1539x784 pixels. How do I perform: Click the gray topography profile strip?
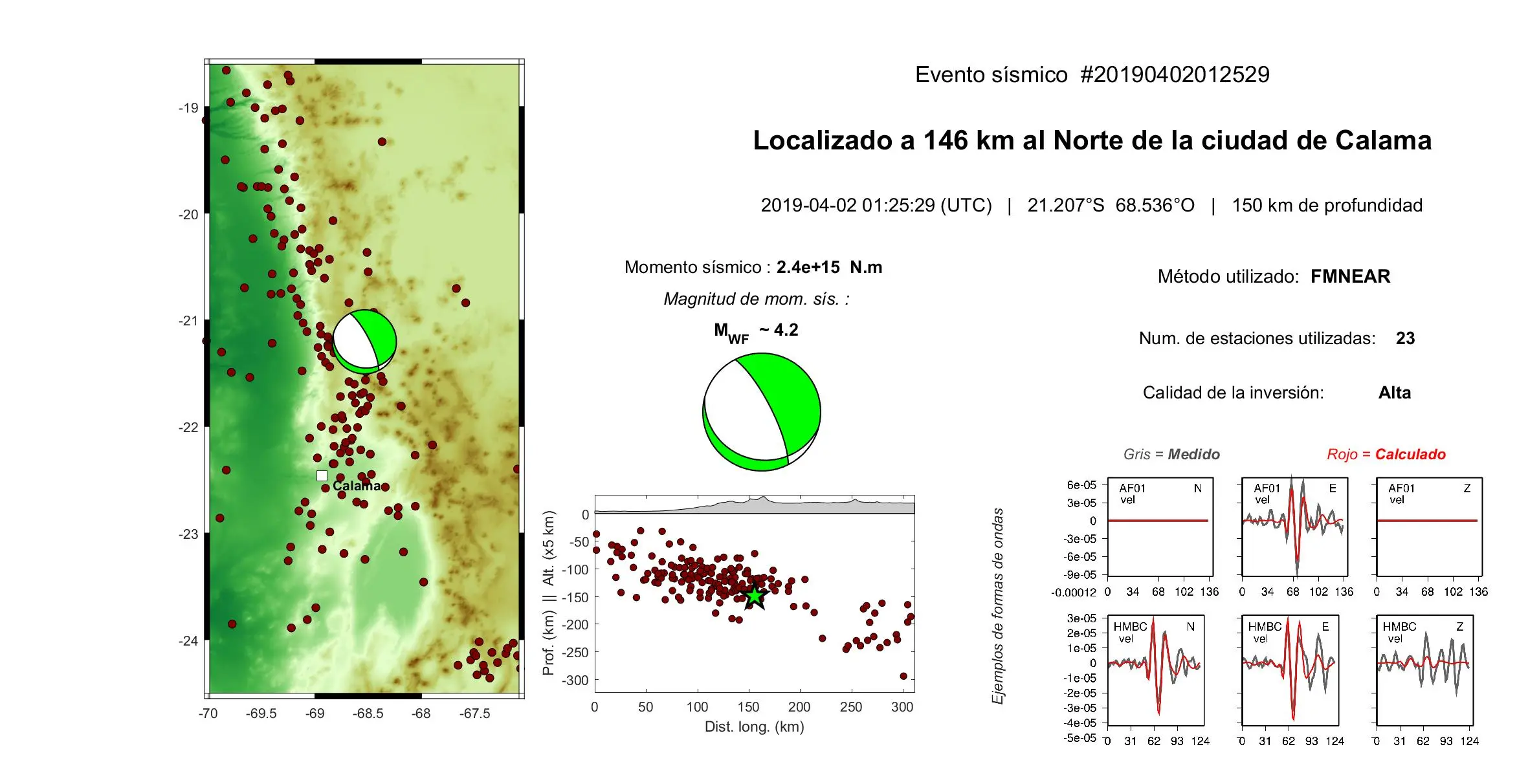[755, 505]
